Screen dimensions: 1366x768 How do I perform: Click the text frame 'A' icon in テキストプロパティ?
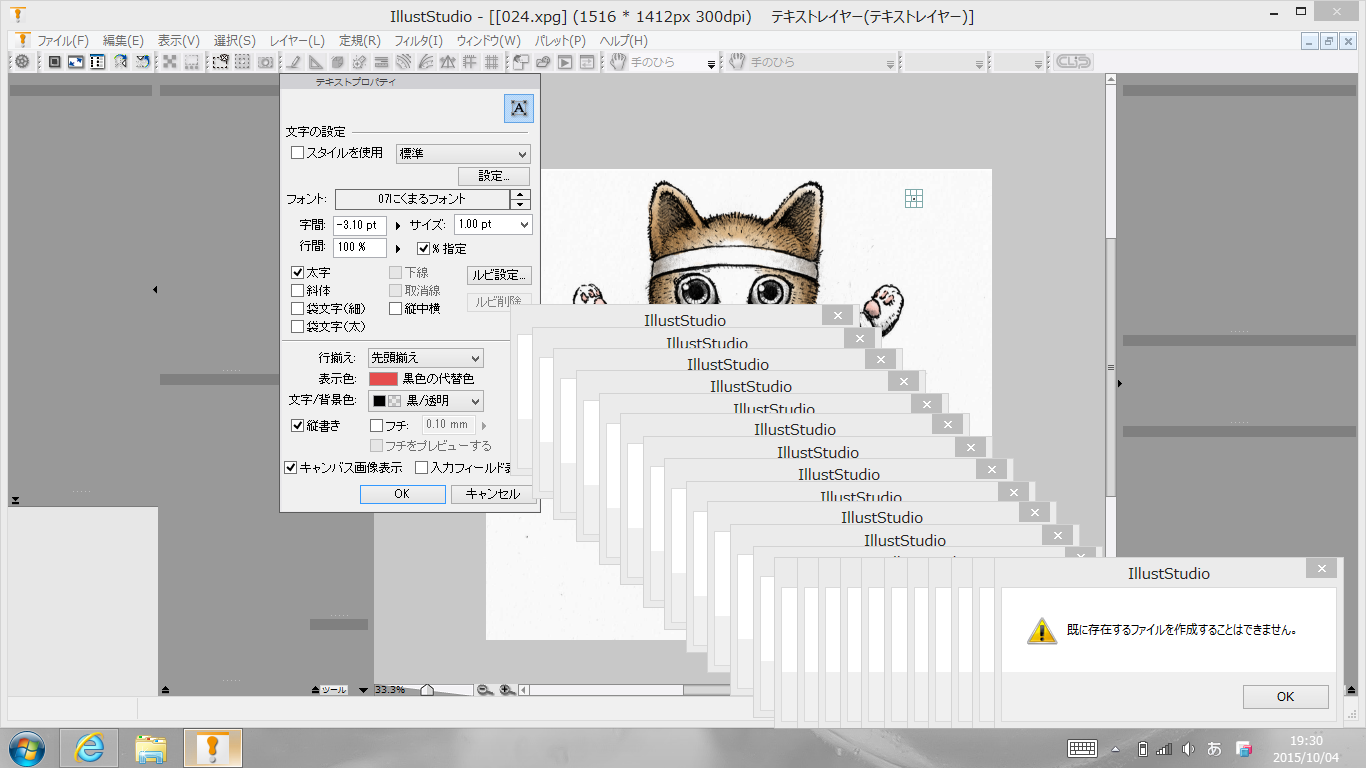pyautogui.click(x=519, y=108)
